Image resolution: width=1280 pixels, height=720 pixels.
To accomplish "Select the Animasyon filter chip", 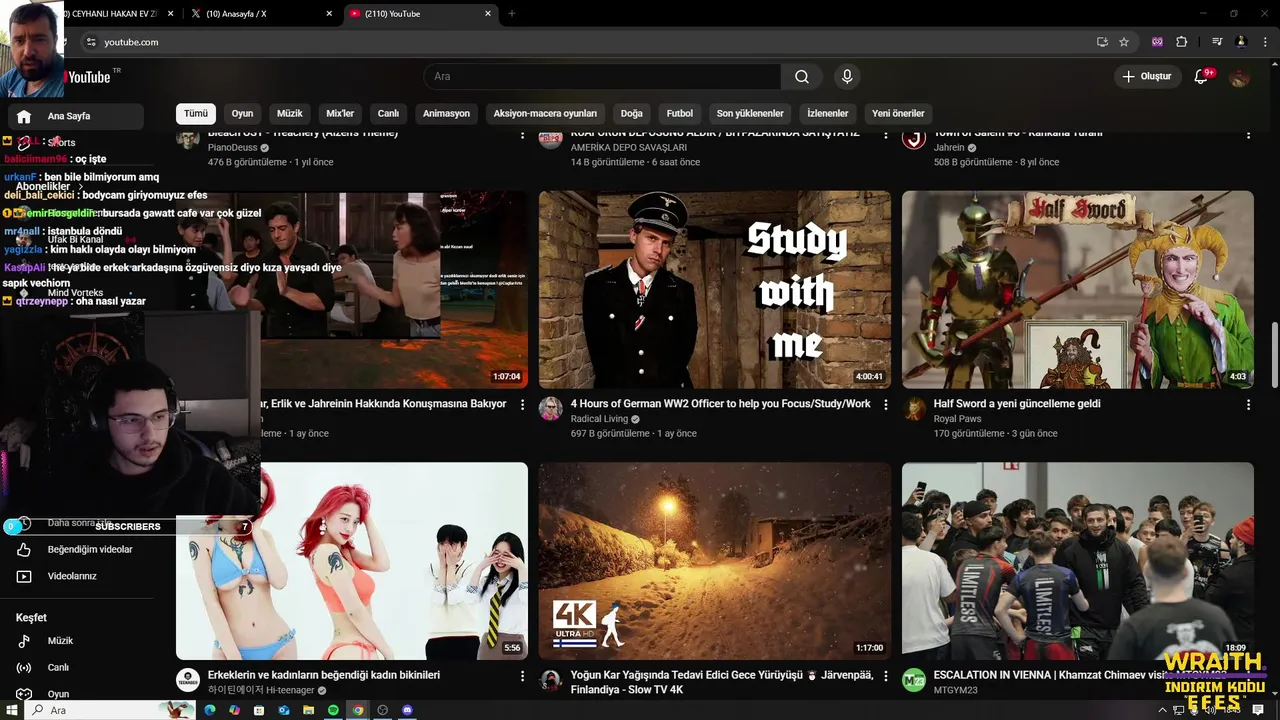I will [x=446, y=114].
